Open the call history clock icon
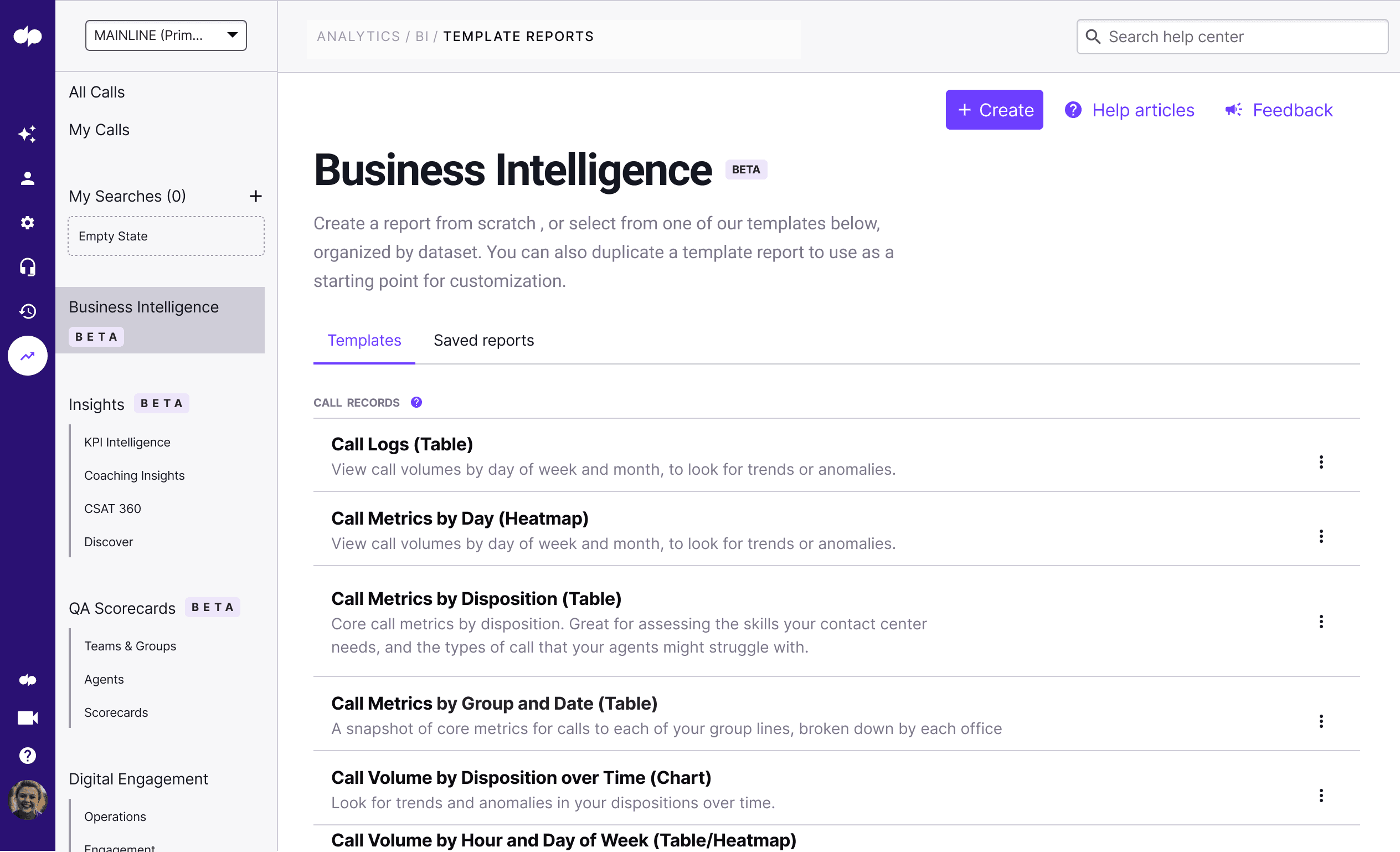This screenshot has width=1400, height=852. point(27,311)
